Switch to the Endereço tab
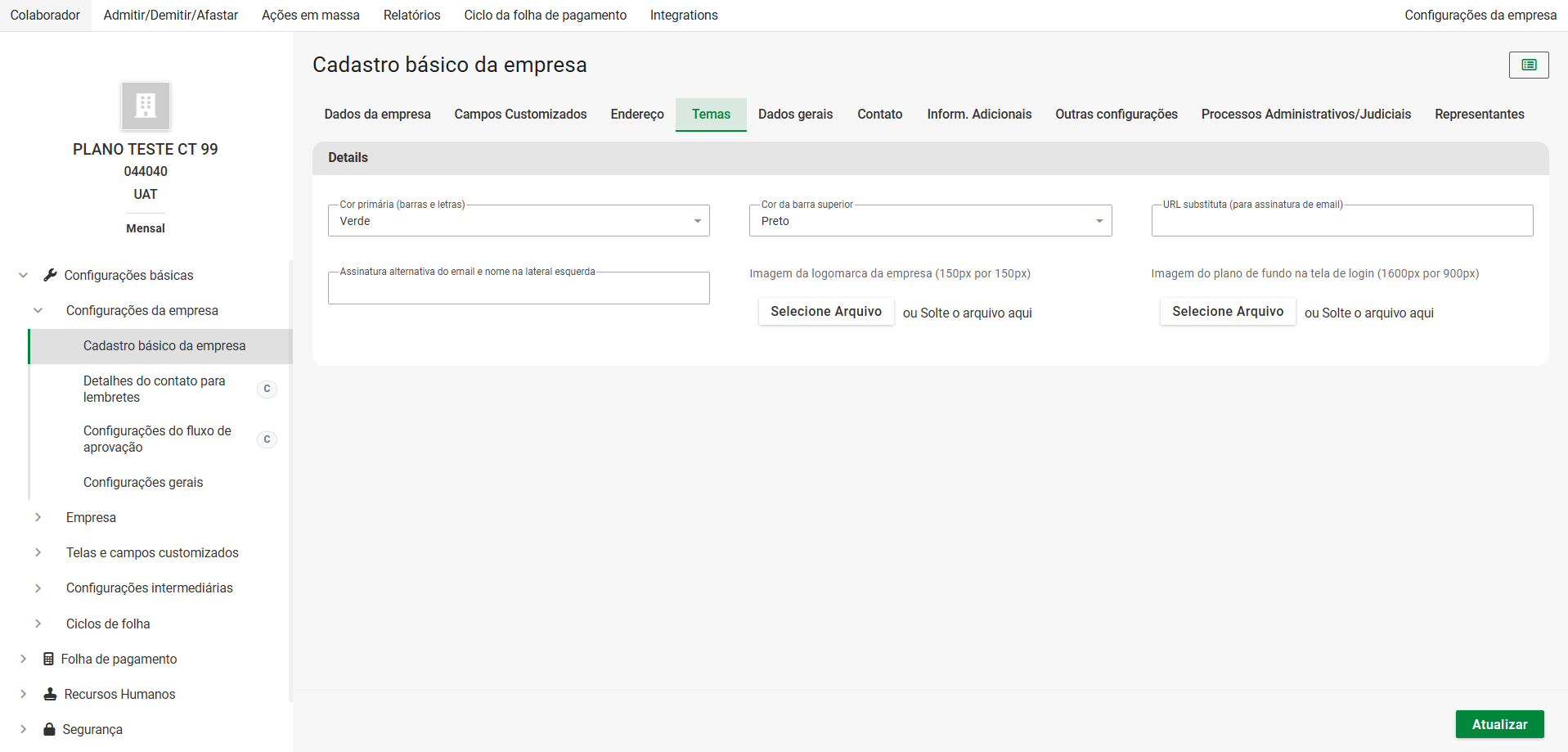The image size is (1568, 752). click(636, 115)
